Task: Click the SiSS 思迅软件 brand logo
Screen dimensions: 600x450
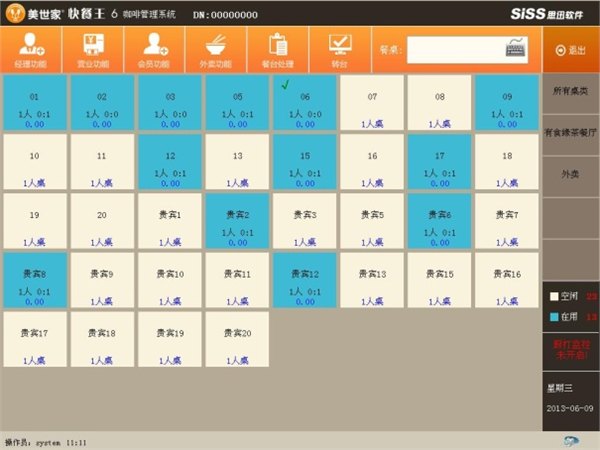Action: [x=547, y=14]
